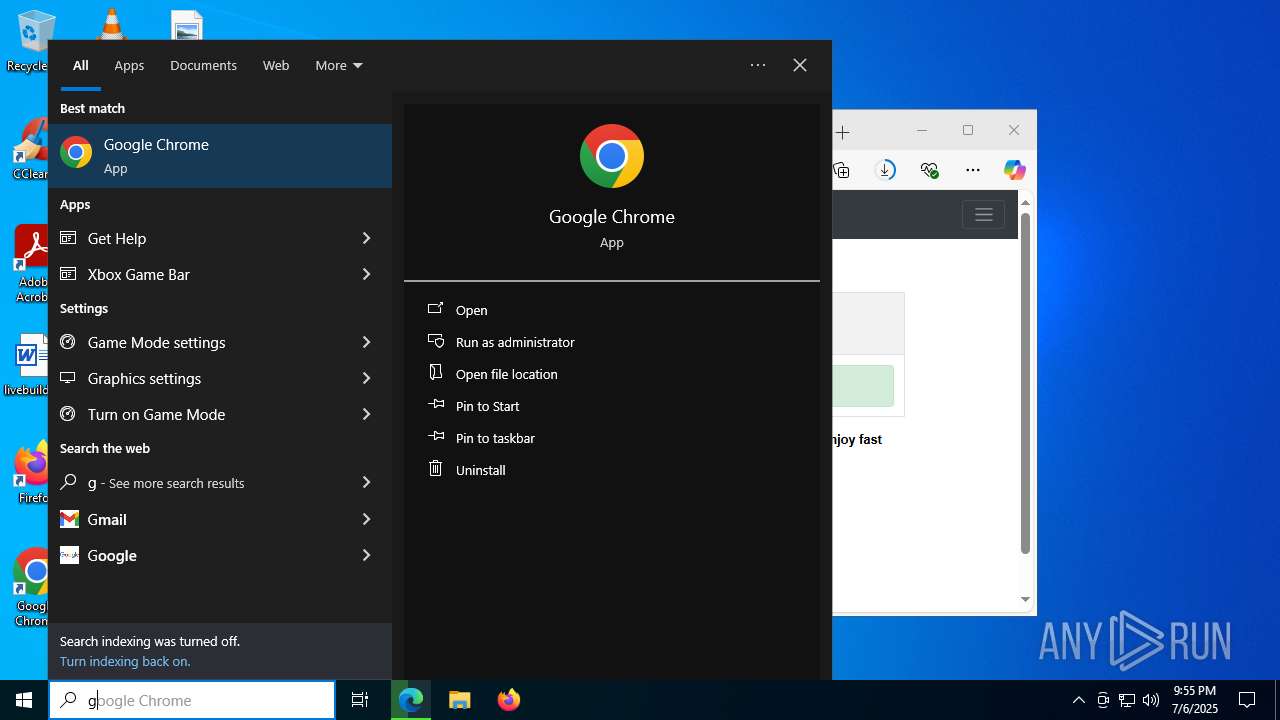
Task: Open Edge Collections icon in toolbar
Action: pyautogui.click(x=842, y=170)
